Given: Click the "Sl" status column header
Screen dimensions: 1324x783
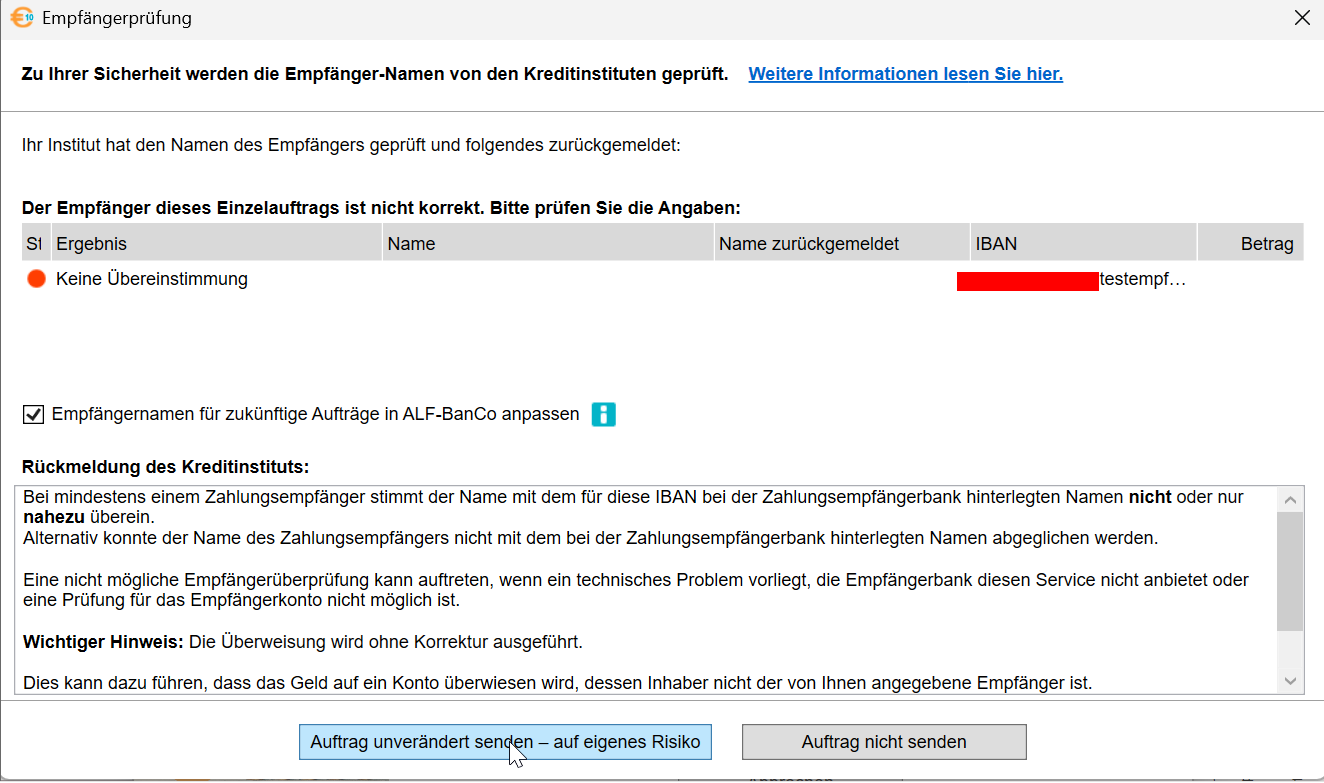Looking at the screenshot, I should [35, 244].
